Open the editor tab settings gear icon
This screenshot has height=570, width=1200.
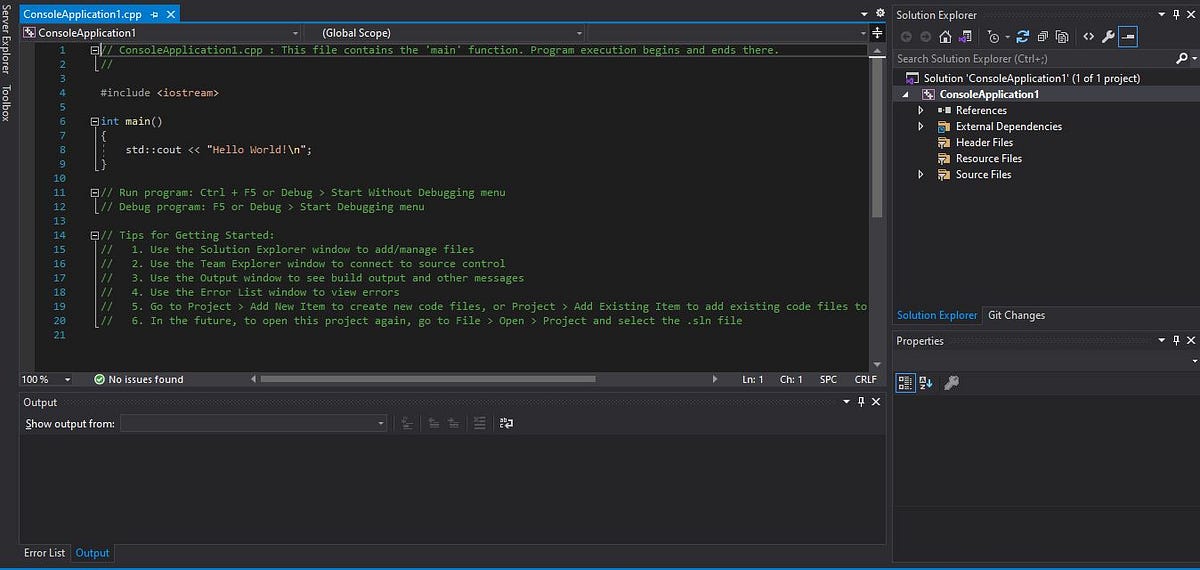(880, 14)
